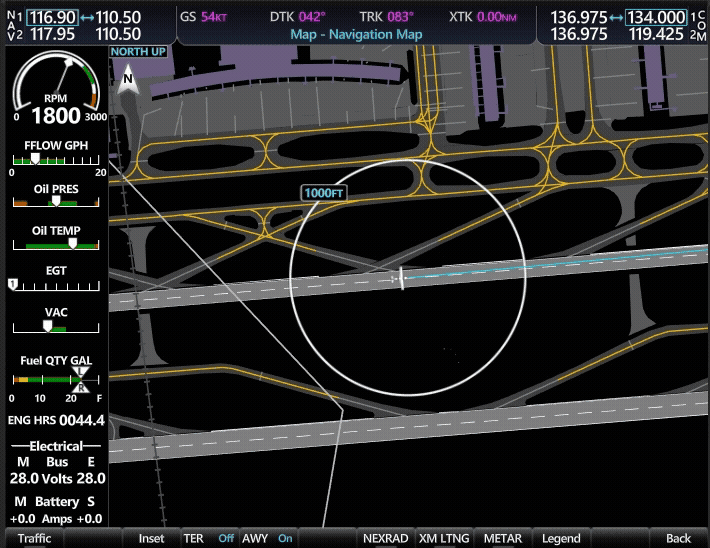The image size is (710, 548).
Task: Open the Inset softkey menu
Action: click(x=151, y=538)
